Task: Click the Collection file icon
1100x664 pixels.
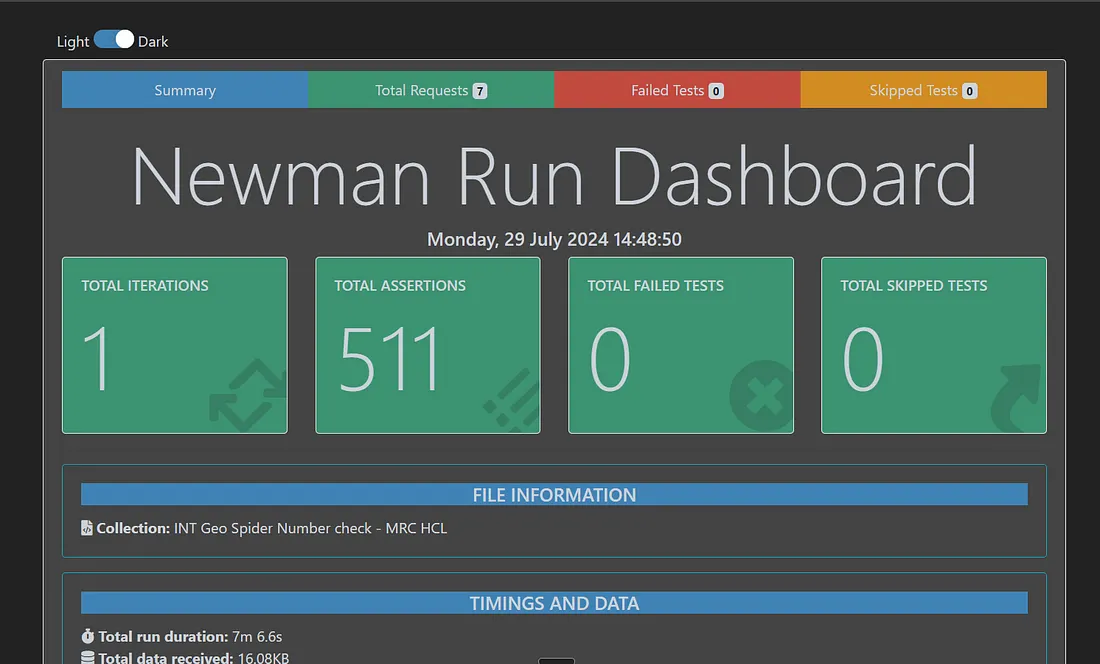Action: tap(86, 527)
